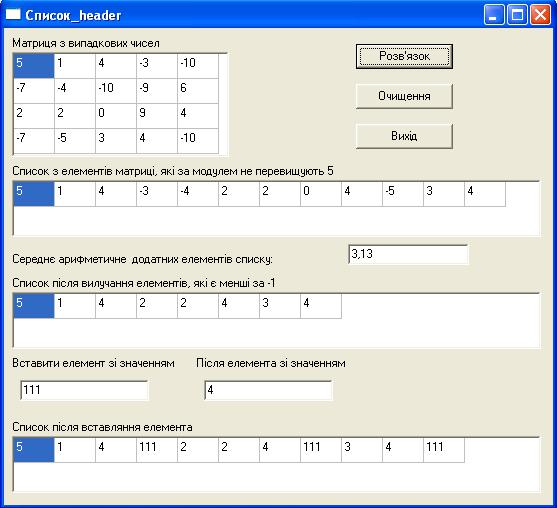Select cell 0 in the modulus-filtered list
557x508 pixels.
pyautogui.click(x=321, y=194)
